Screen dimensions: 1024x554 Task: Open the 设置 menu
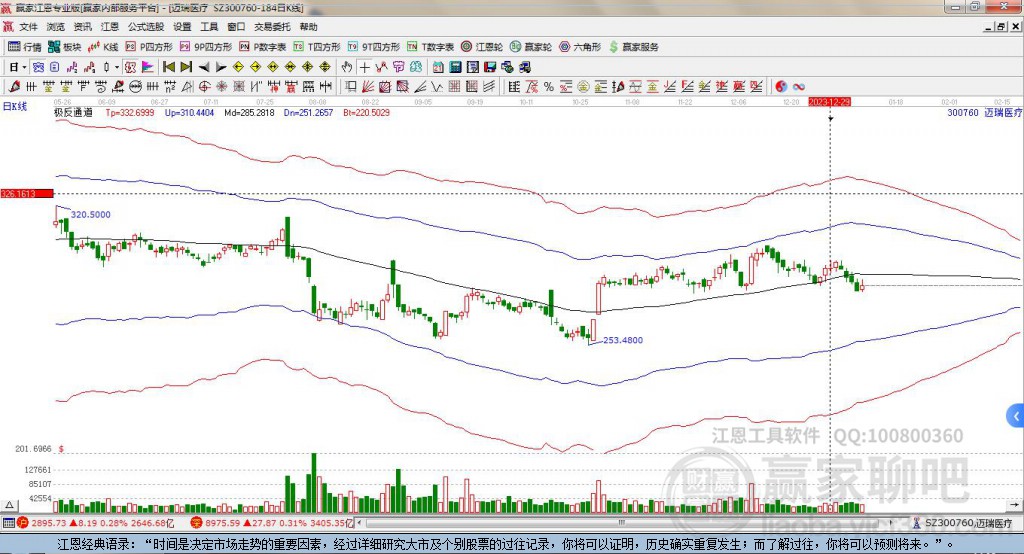182,27
